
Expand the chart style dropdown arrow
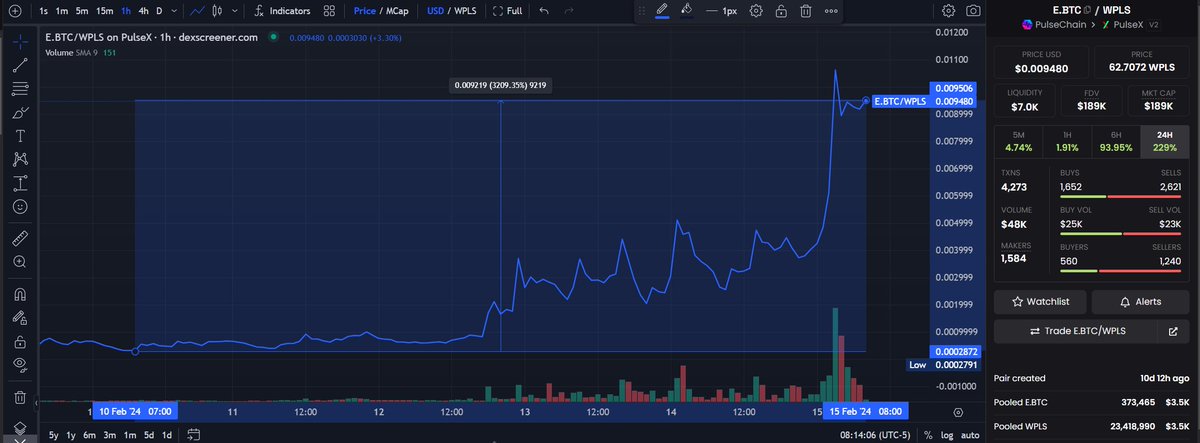coord(234,11)
